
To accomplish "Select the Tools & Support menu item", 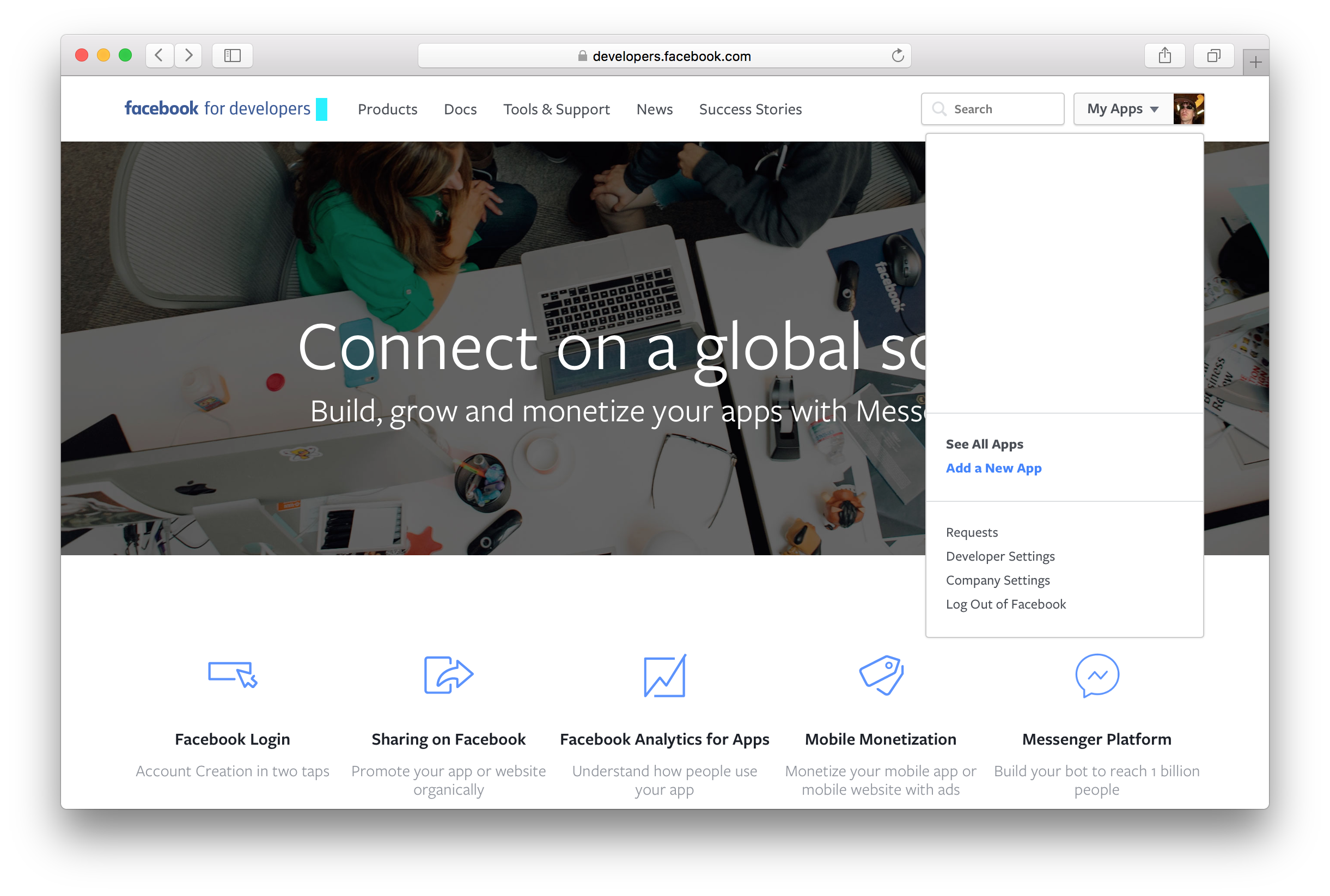I will click(557, 109).
